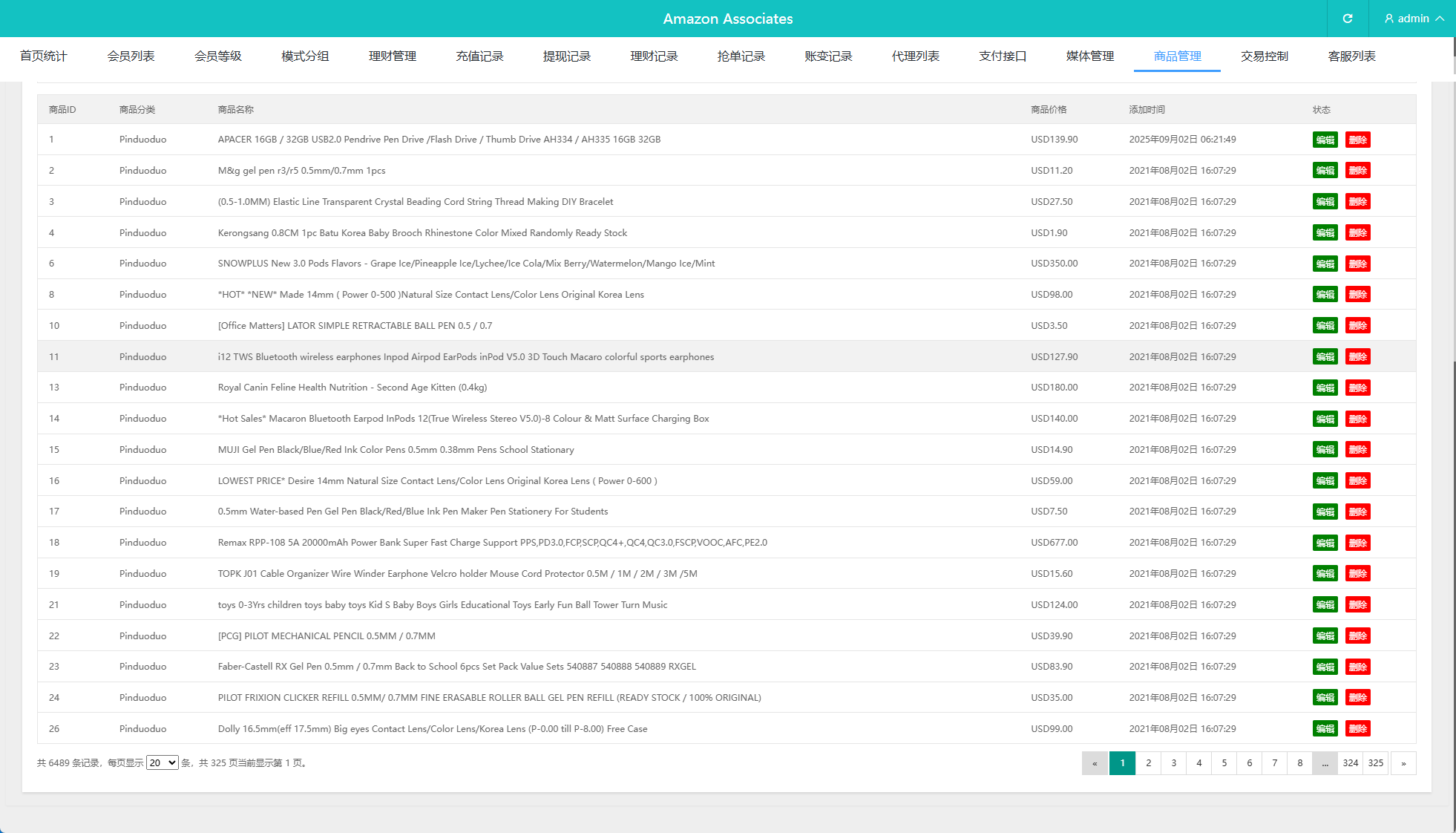Image resolution: width=1456 pixels, height=833 pixels.
Task: Edit the Royal Canin Feline product row
Action: 1325,388
